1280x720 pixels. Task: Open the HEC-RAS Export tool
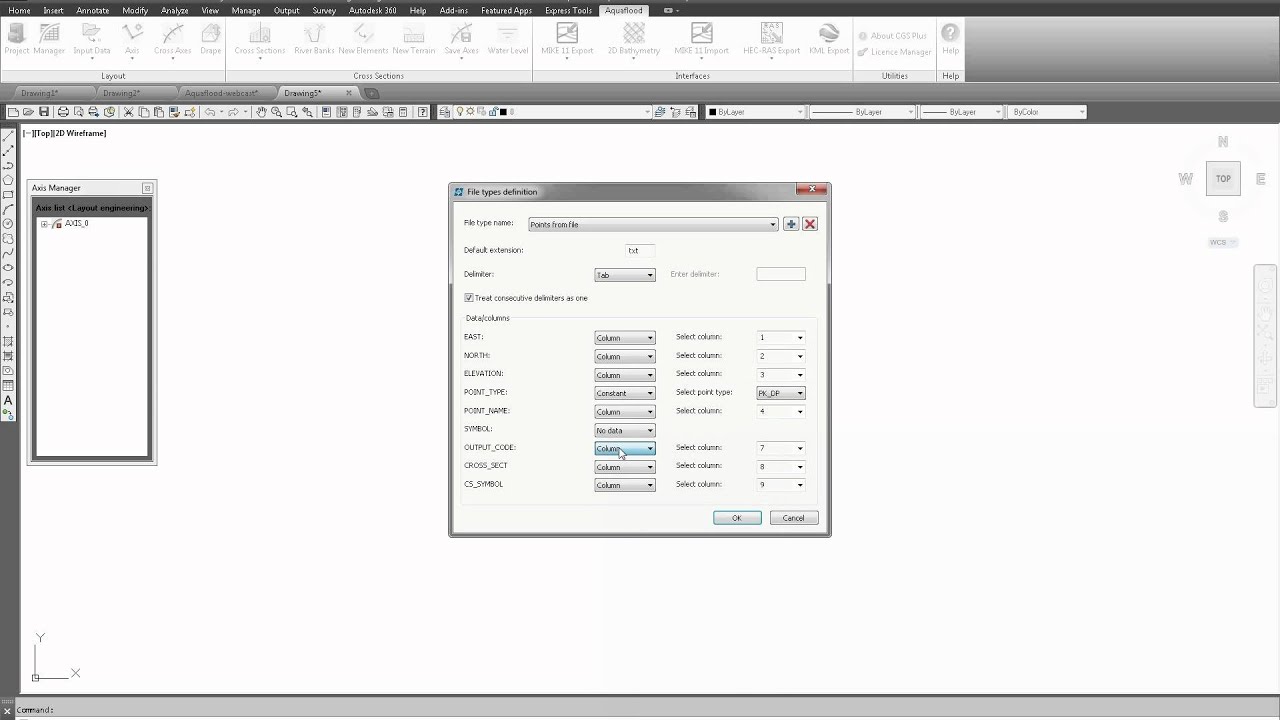tap(771, 39)
